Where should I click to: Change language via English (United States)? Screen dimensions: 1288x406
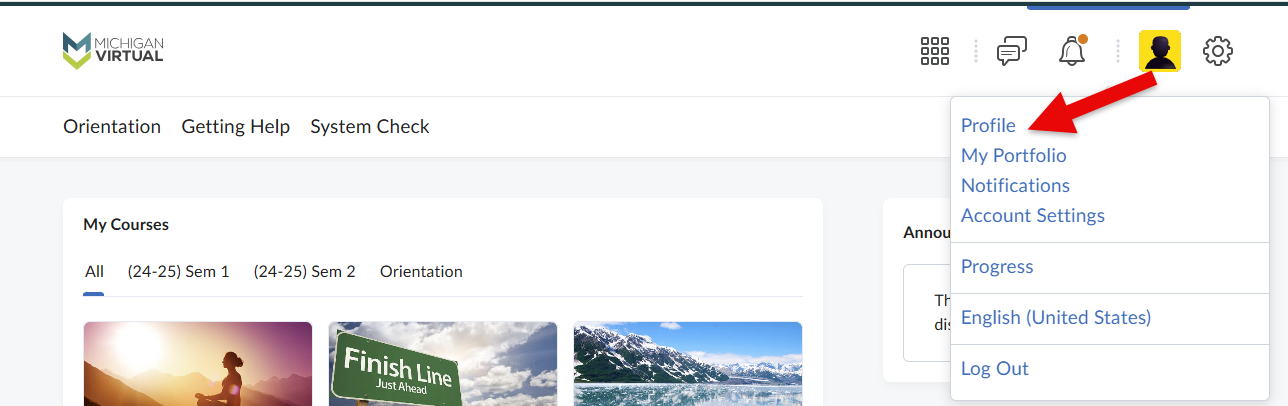click(x=1056, y=317)
